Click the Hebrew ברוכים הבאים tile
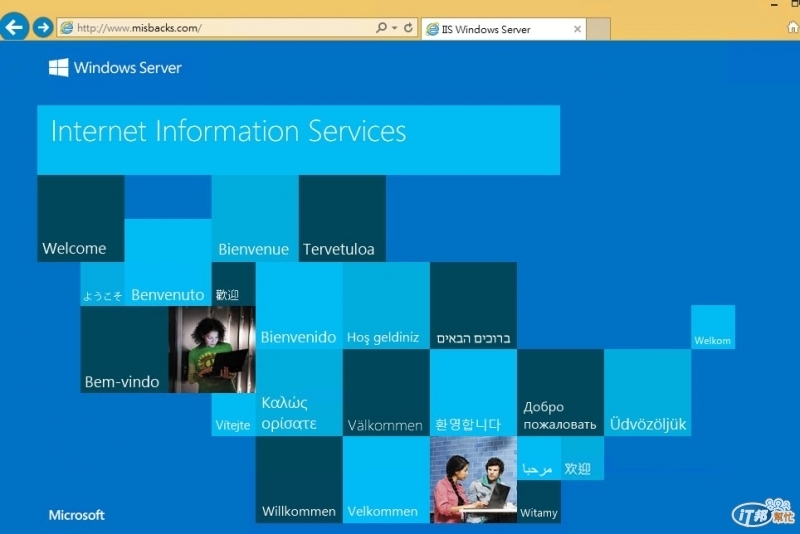 click(x=473, y=306)
